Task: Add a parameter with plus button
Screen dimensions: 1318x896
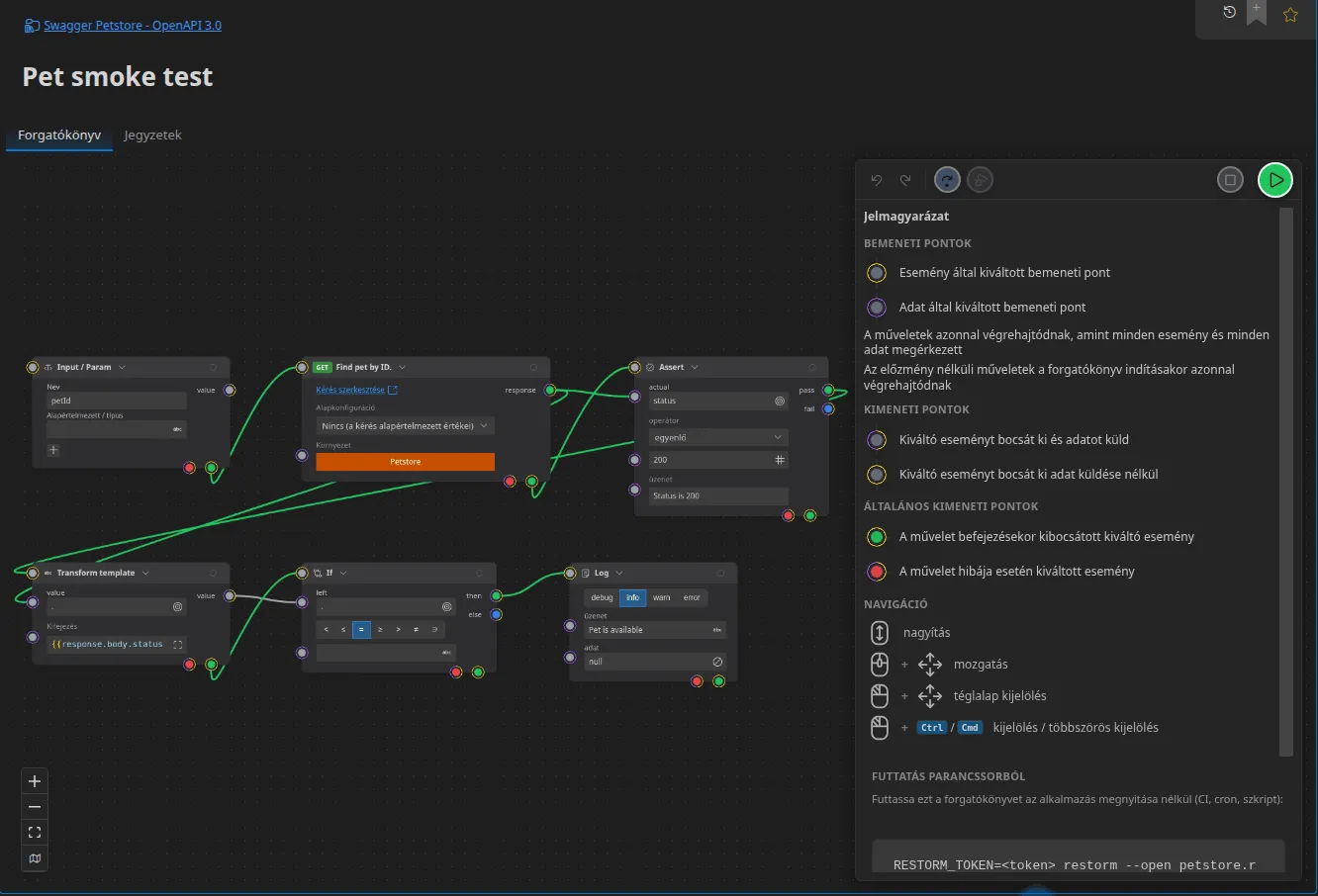Action: (x=53, y=450)
